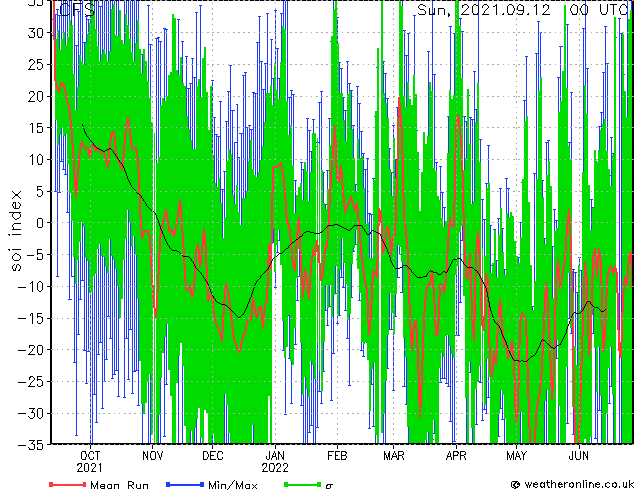This screenshot has width=634, height=490.
Task: Click the 5 value on y-axis
Action: point(40,191)
